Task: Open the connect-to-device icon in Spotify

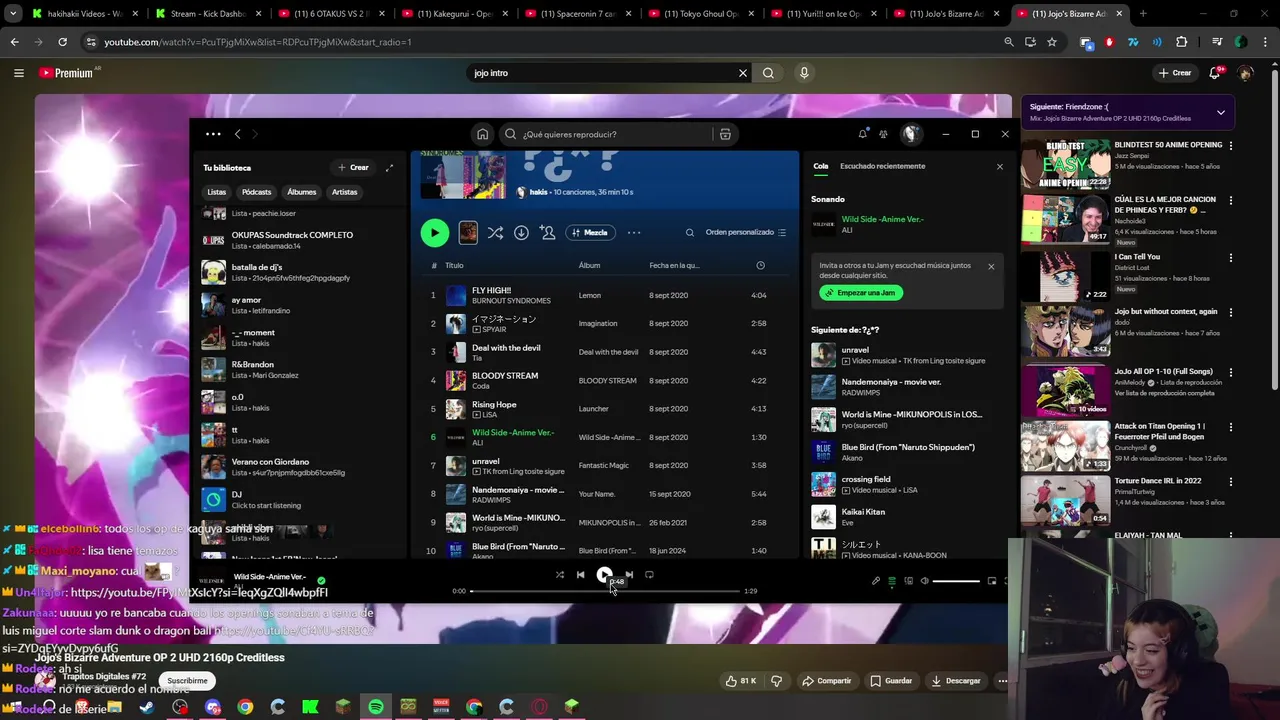Action: point(908,581)
